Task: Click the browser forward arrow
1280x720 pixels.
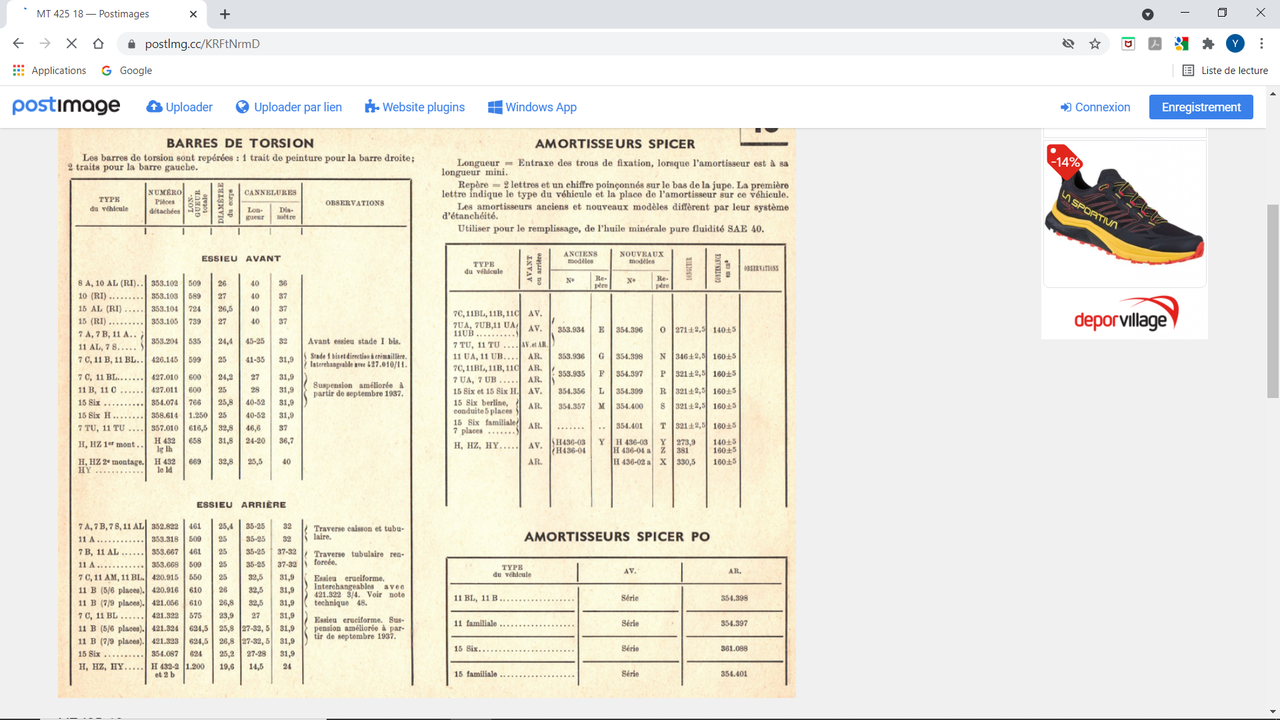Action: point(45,44)
